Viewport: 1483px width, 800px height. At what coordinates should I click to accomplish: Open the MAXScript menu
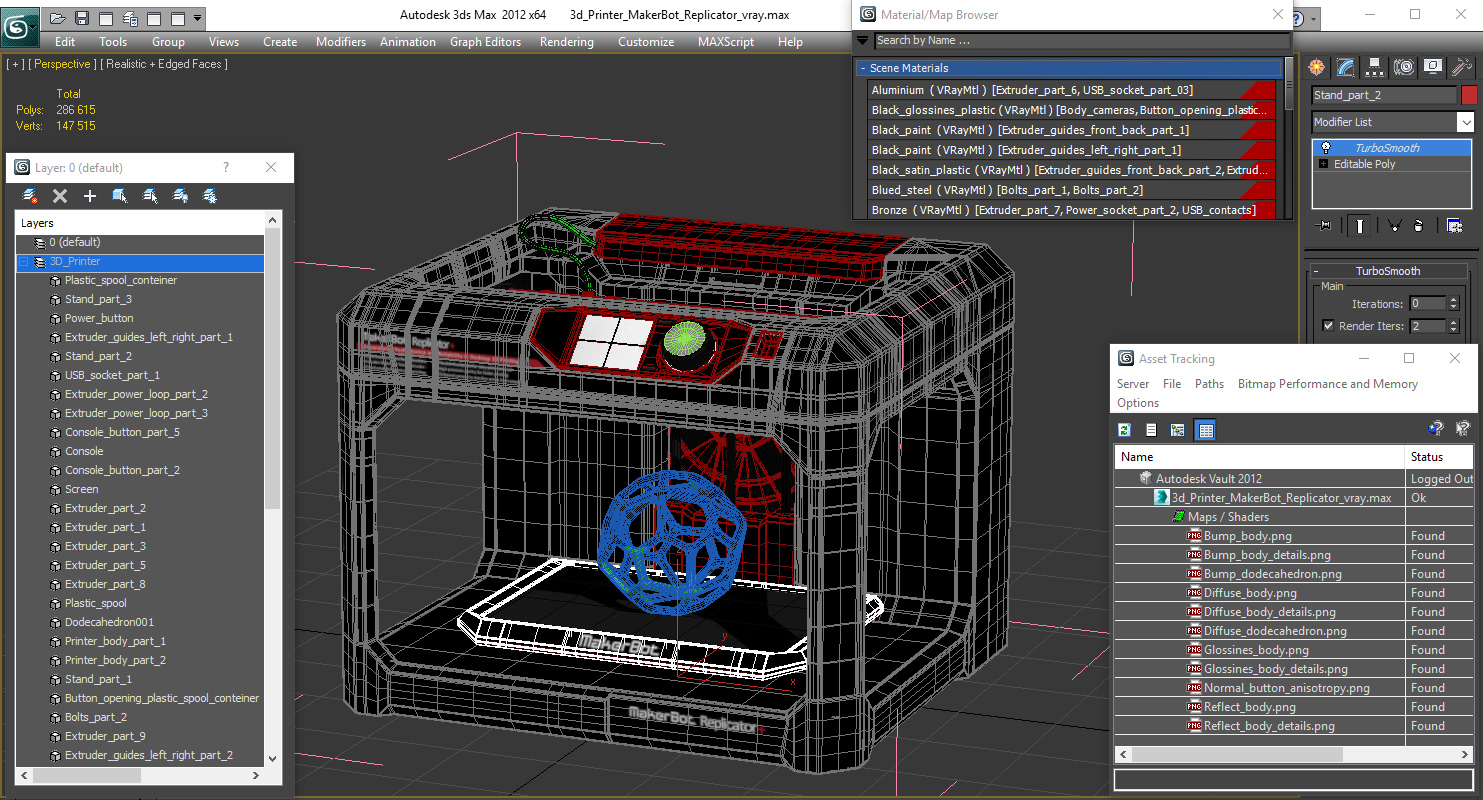(x=726, y=42)
